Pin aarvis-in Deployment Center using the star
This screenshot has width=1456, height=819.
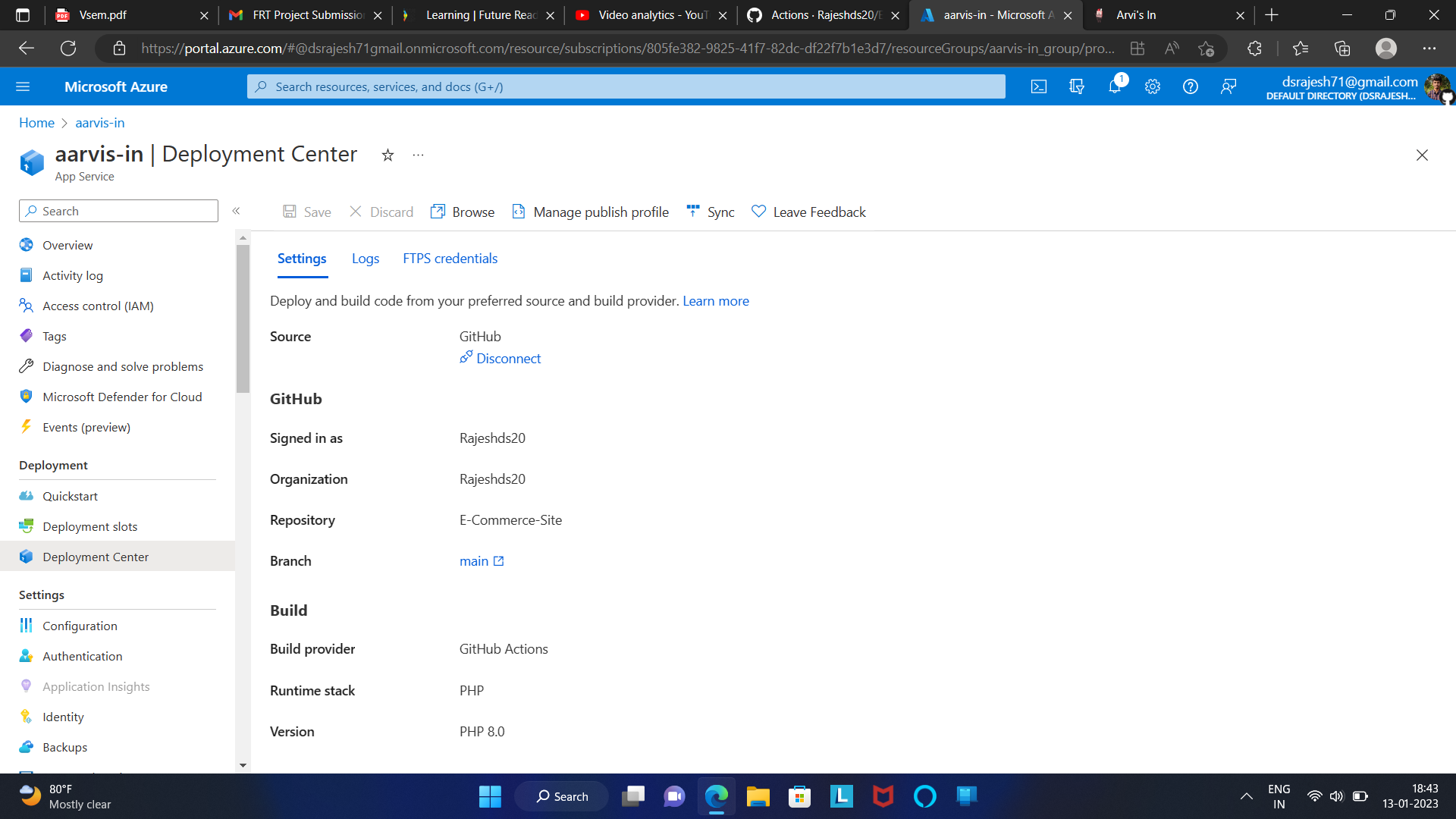pyautogui.click(x=388, y=155)
